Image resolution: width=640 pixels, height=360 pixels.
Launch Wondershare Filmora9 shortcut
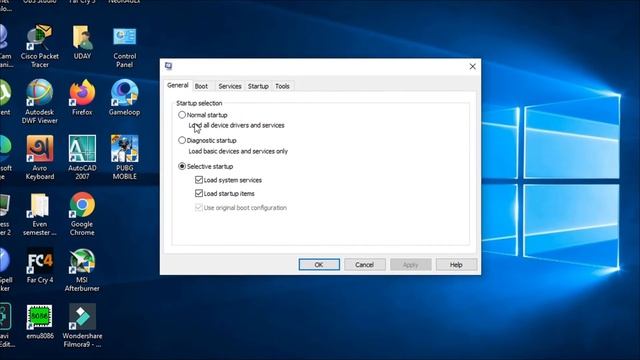(x=82, y=326)
